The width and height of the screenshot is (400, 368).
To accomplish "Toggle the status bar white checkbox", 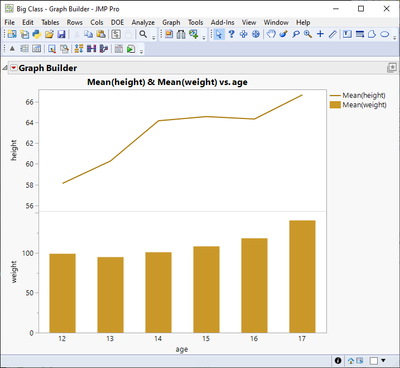I will tap(374, 361).
